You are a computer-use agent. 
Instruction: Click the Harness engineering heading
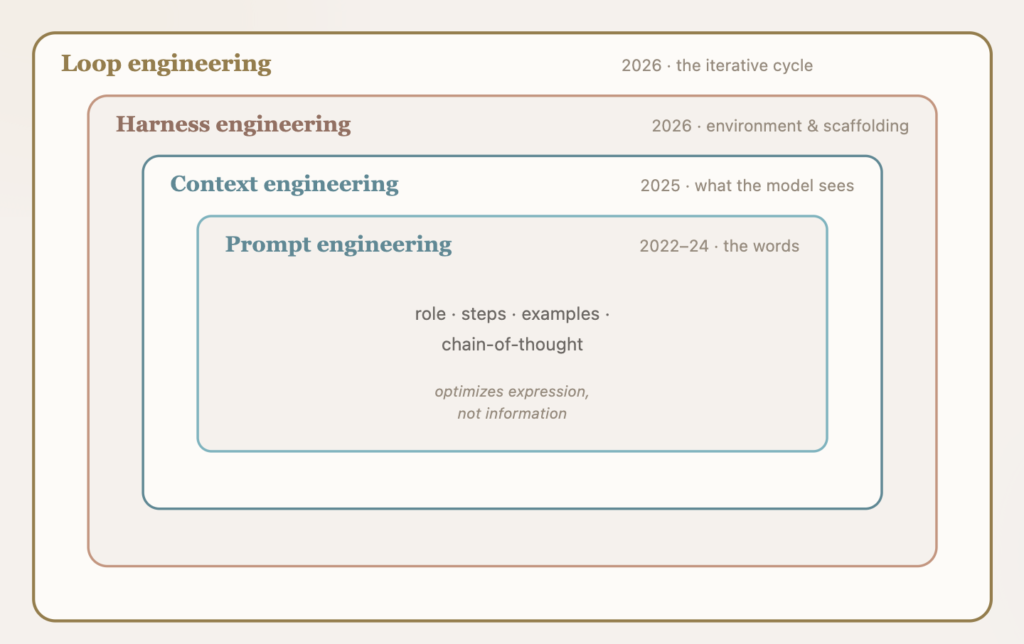tap(233, 124)
